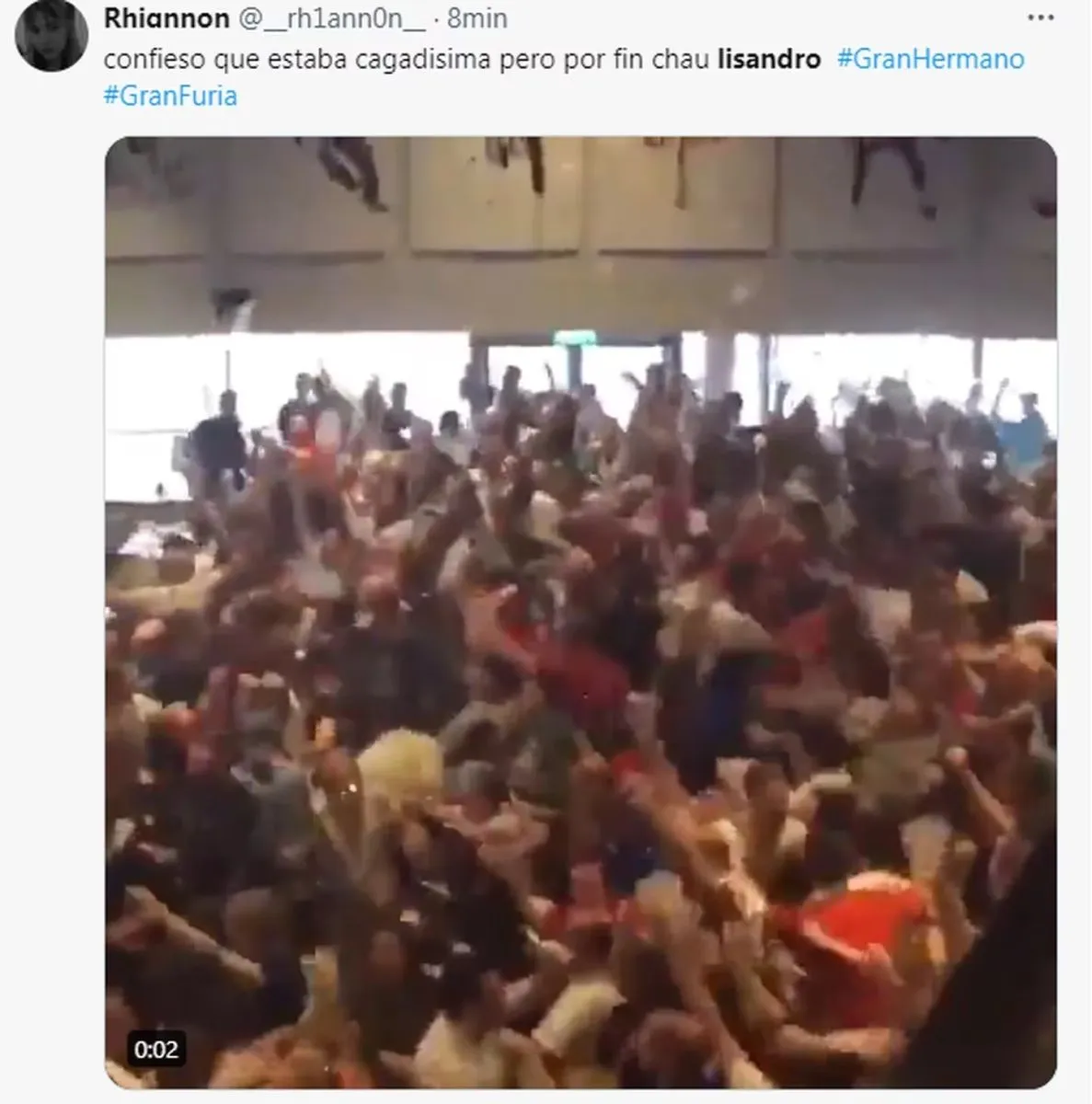Open Rhiannon's profile picture avatar
This screenshot has width=1092, height=1104.
click(x=51, y=35)
